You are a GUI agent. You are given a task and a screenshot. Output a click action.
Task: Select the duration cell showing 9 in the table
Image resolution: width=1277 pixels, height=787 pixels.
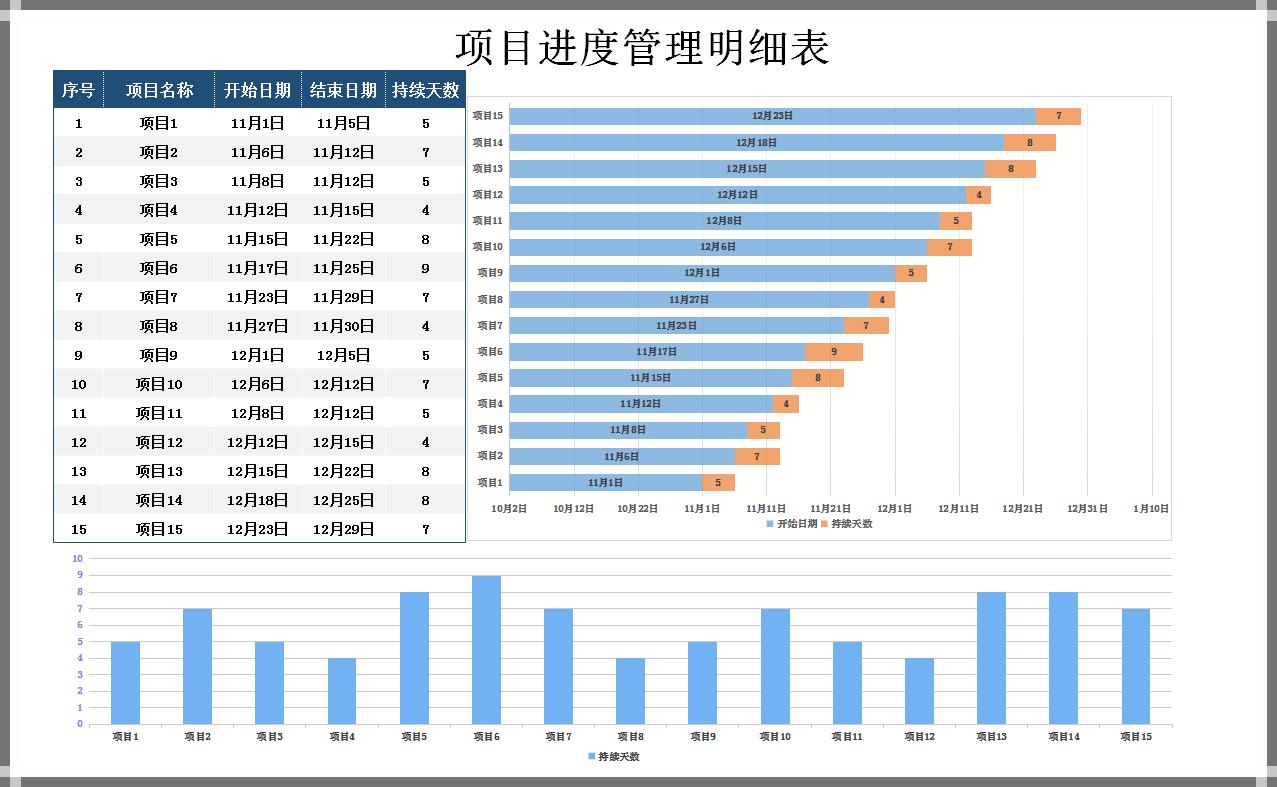tap(425, 268)
